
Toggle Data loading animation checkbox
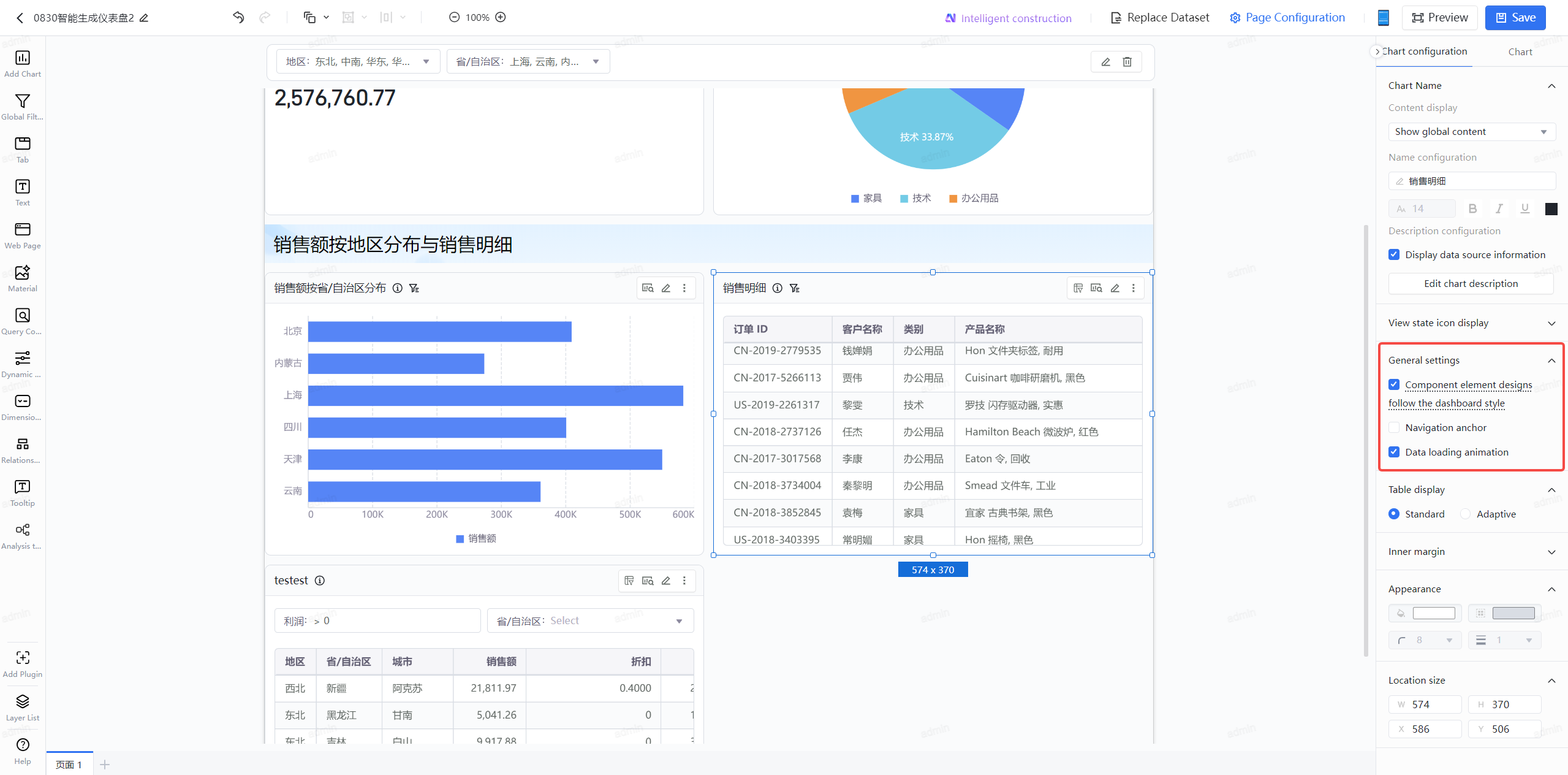[1394, 452]
